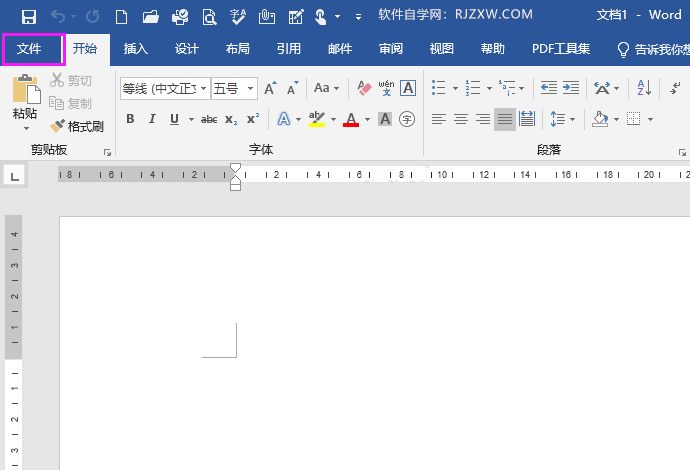Toggle Bold formatting
Screen dimensions: 690x470
click(130, 119)
